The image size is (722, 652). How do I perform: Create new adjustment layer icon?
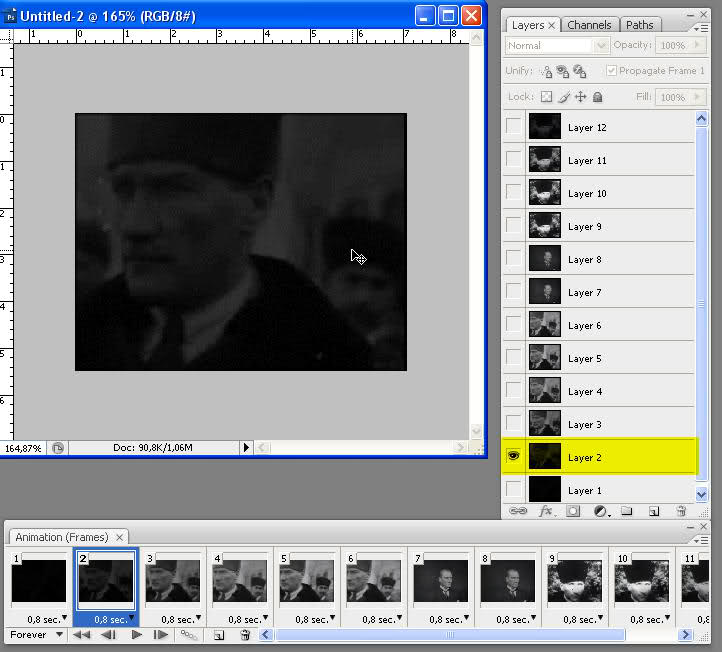600,511
